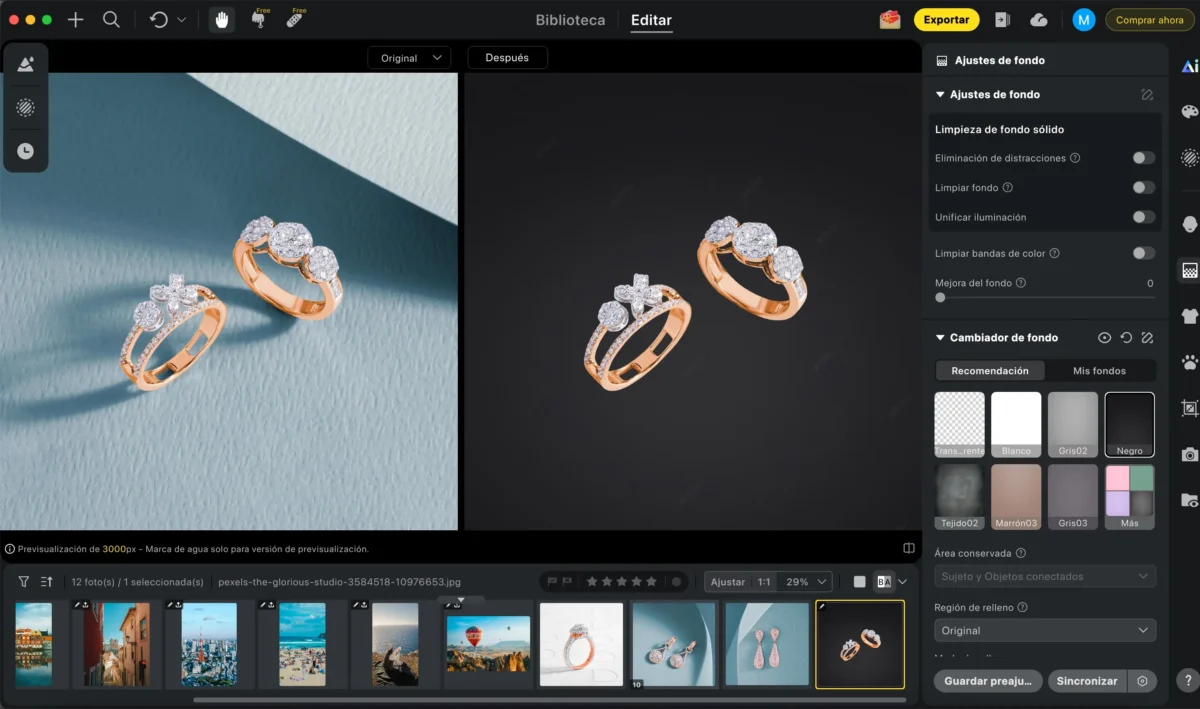Open the user profile avatar M
Screen dimensions: 1200x709
coord(1083,20)
